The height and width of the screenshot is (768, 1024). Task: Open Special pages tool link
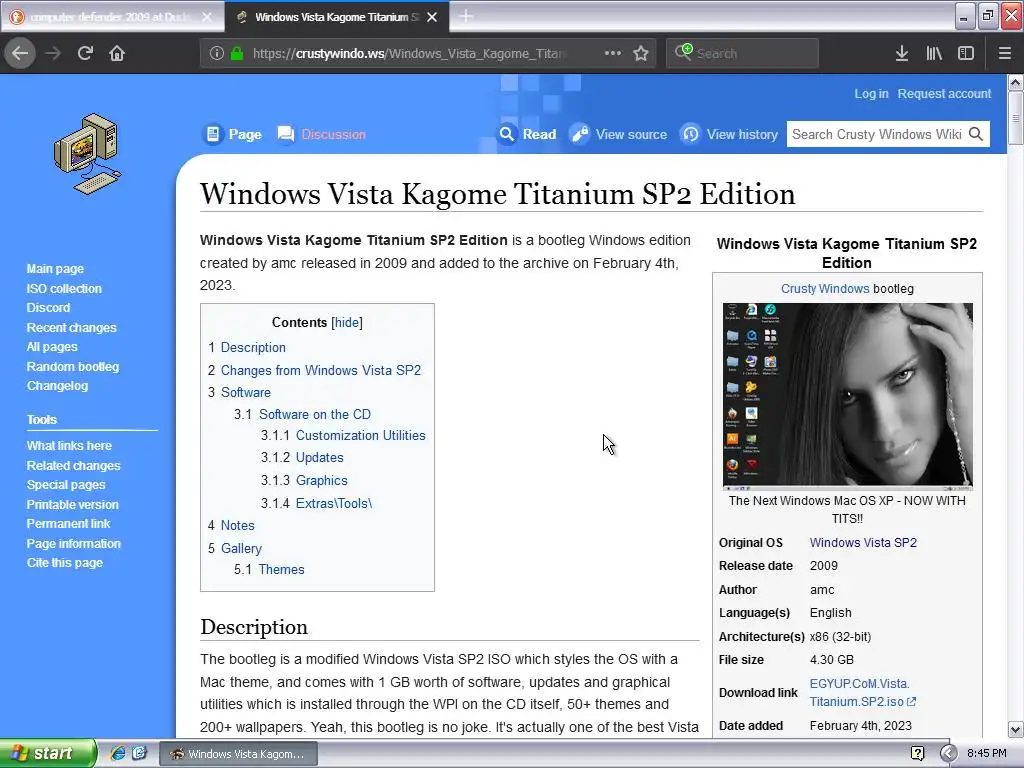coord(66,485)
